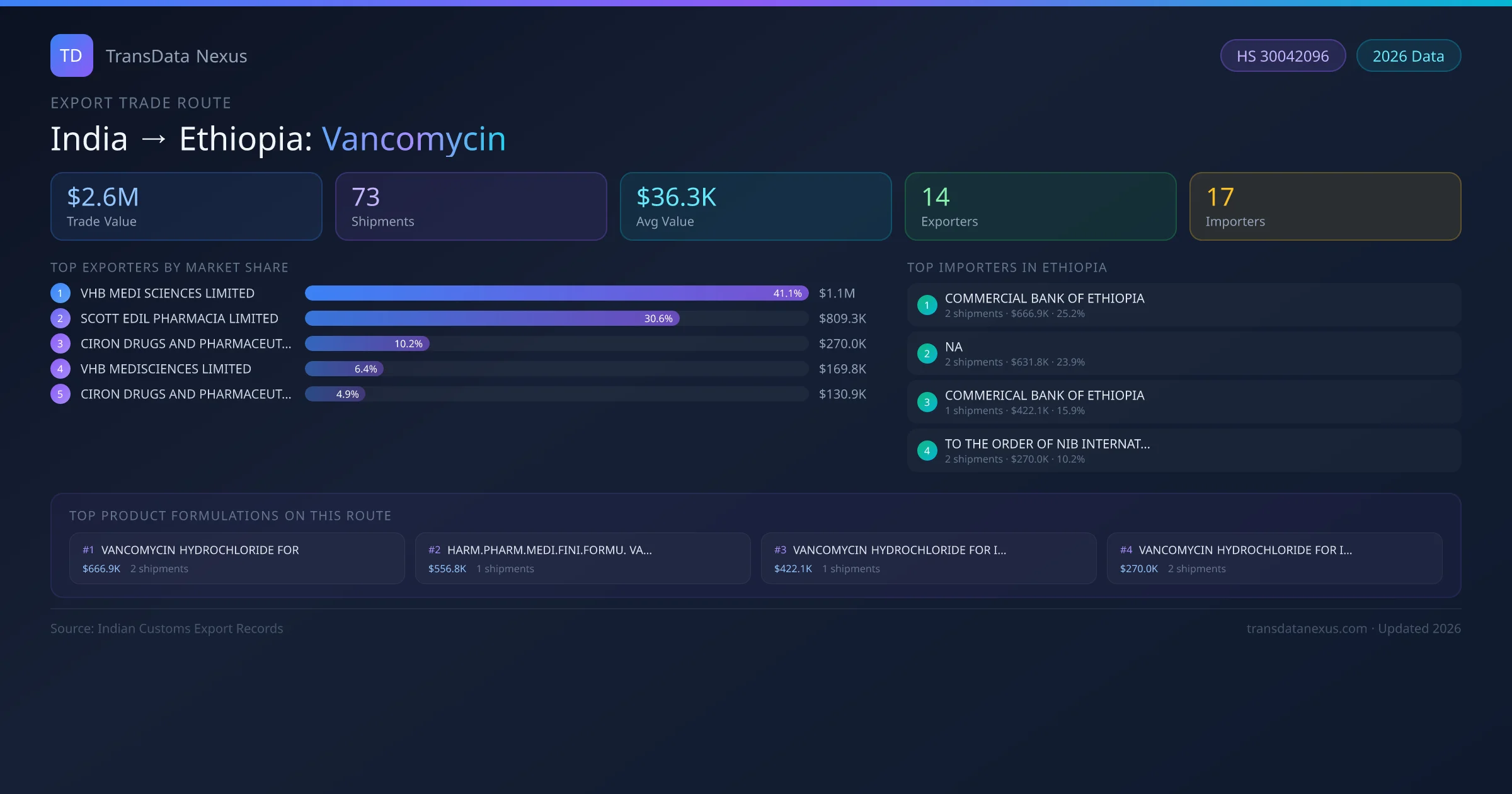Open formulation #2 HARM.PHARM.MEDI.FINI.FORMU card
This screenshot has height=794, width=1512.
coord(583,558)
